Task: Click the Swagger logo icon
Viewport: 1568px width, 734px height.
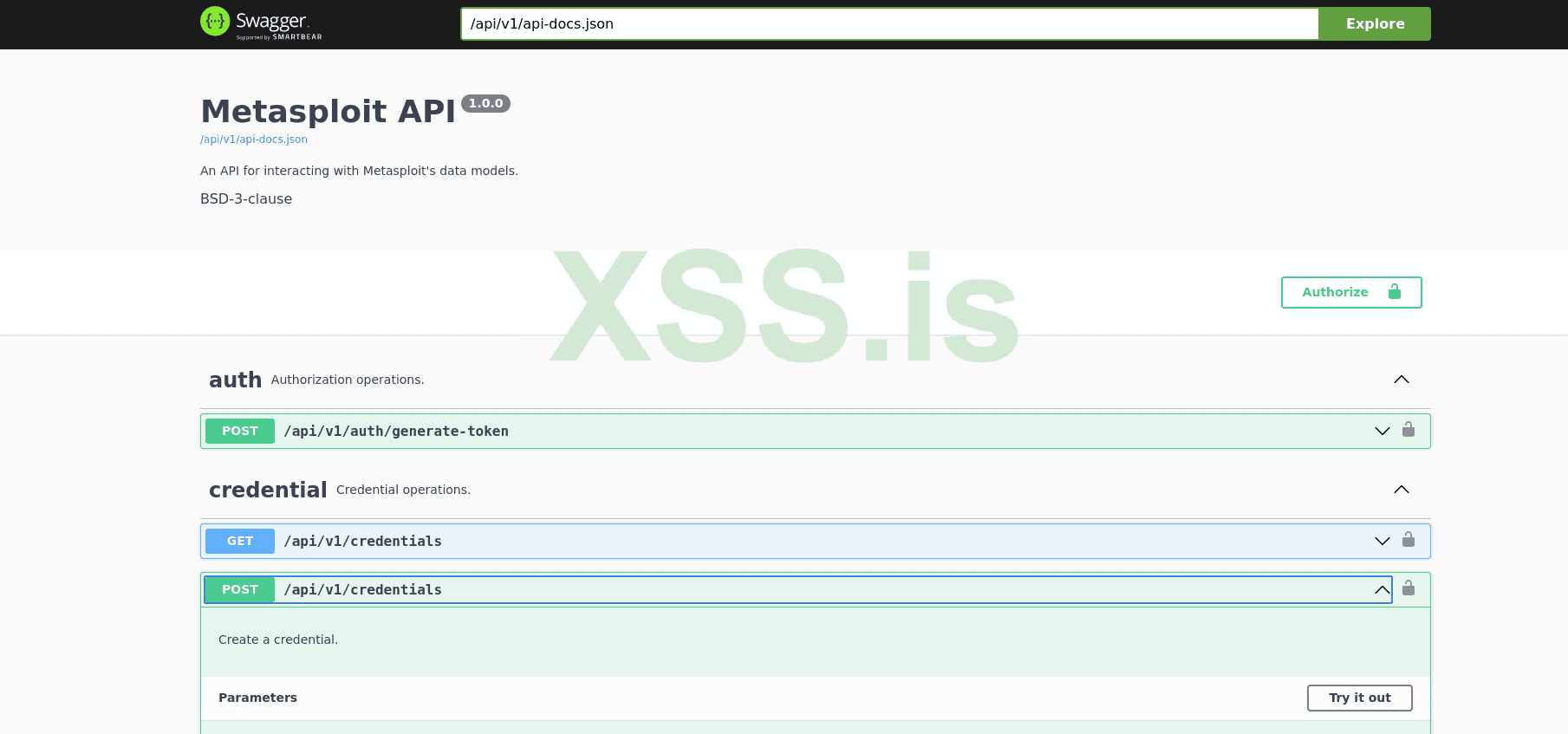Action: coord(215,22)
